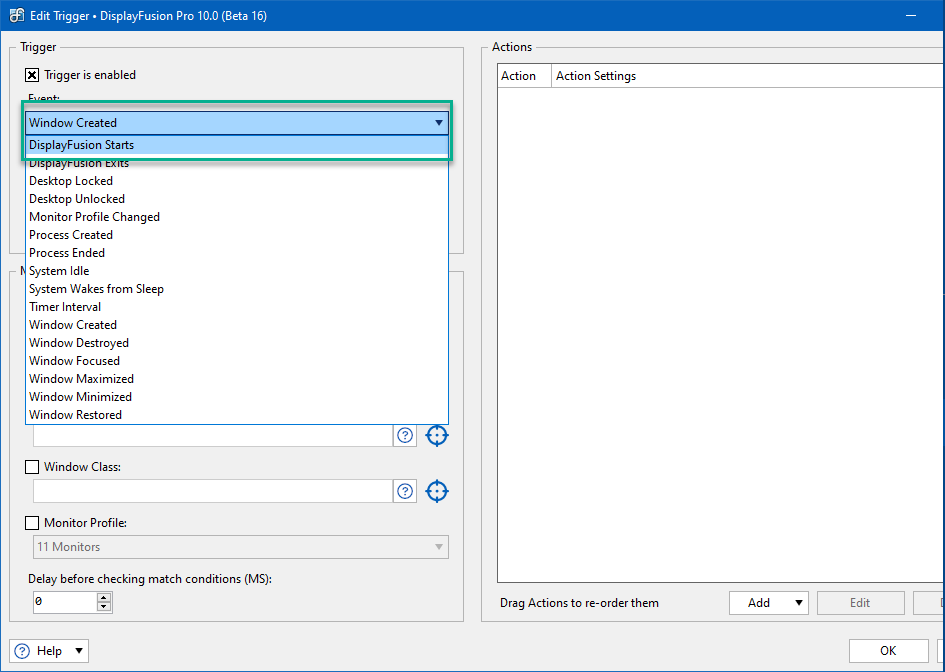Select Desktop Unlocked event
Image resolution: width=945 pixels, height=672 pixels.
237,199
